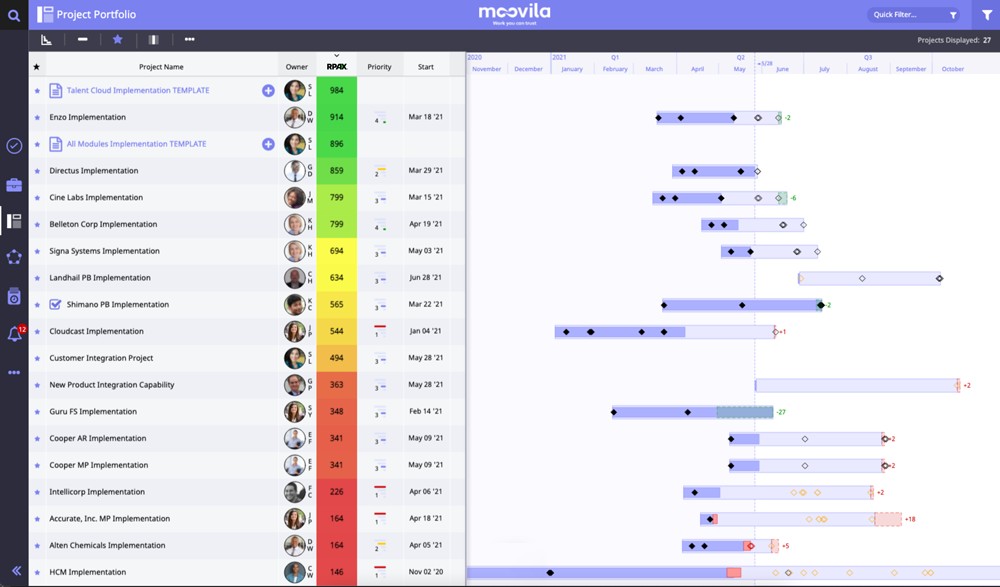Click the owner avatar for Directus Implementation
Screen dimensions: 1000x587
tap(295, 170)
